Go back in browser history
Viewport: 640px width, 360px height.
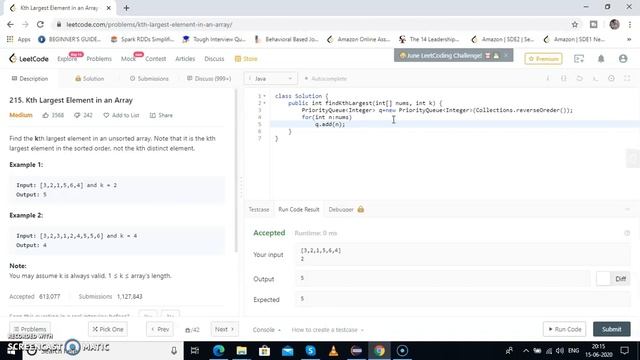click(x=10, y=24)
